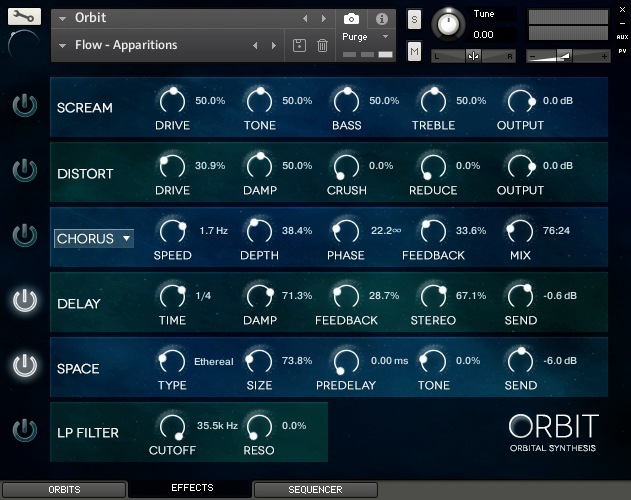631x500 pixels.
Task: Click the LP FILTER CUTOFF knob
Action: click(x=172, y=428)
